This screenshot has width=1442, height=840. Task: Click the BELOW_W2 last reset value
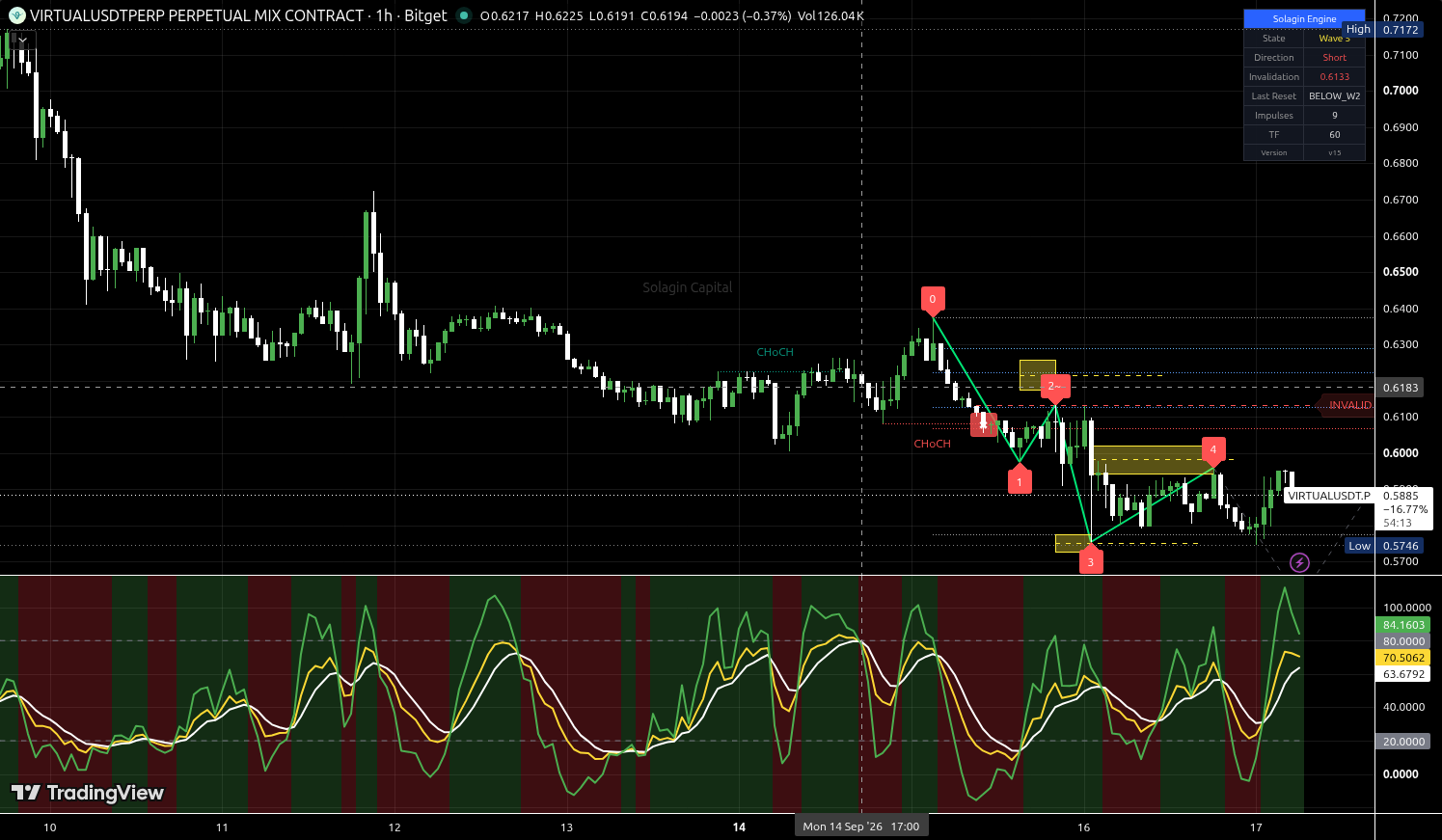click(1334, 96)
